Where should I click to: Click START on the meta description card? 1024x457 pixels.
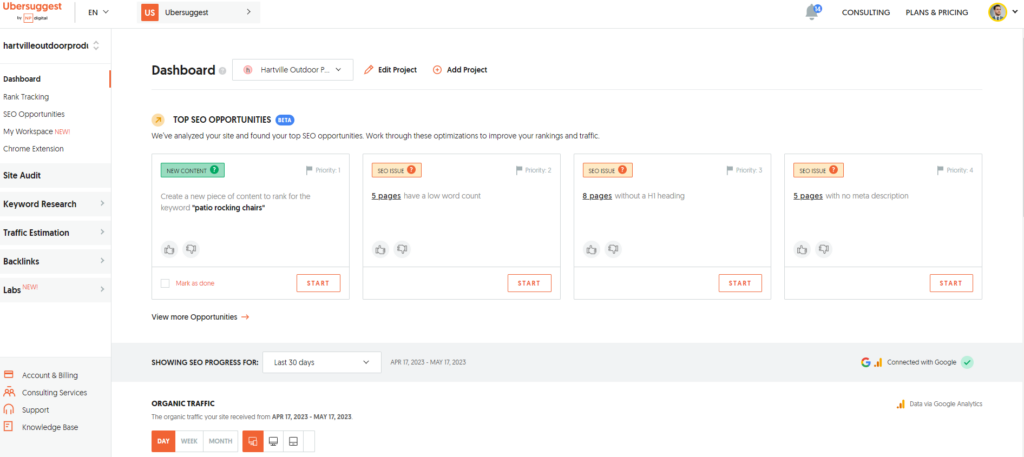point(952,283)
